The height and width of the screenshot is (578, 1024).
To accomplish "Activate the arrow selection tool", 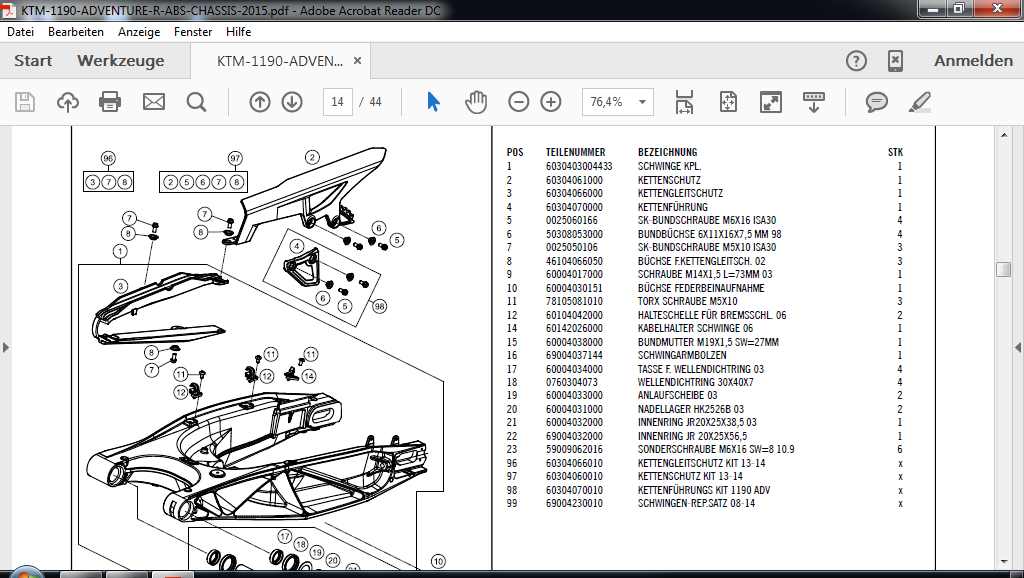I will pos(433,102).
